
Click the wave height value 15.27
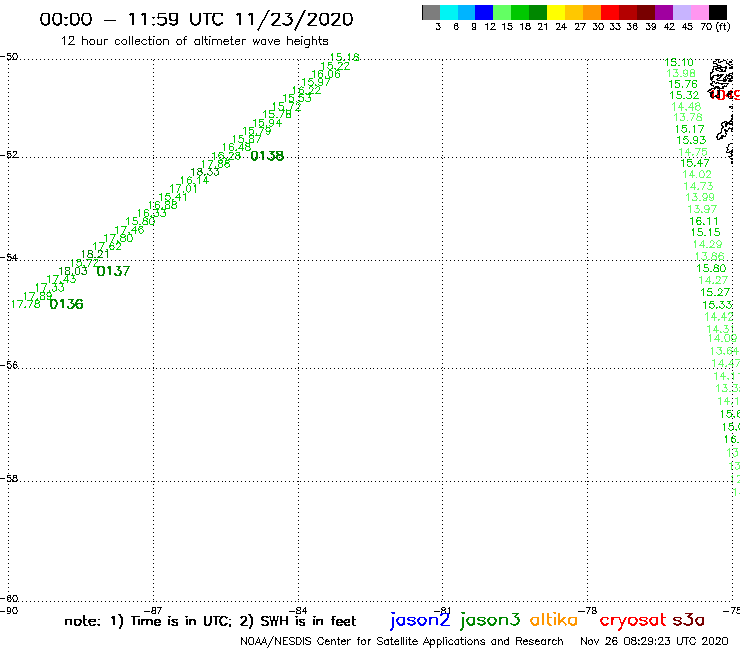click(x=715, y=292)
